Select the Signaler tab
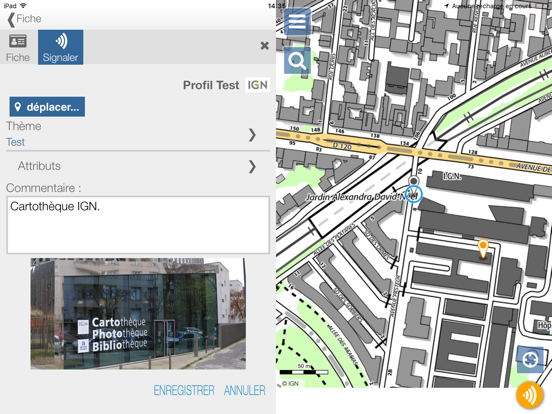This screenshot has width=552, height=414. [x=61, y=48]
